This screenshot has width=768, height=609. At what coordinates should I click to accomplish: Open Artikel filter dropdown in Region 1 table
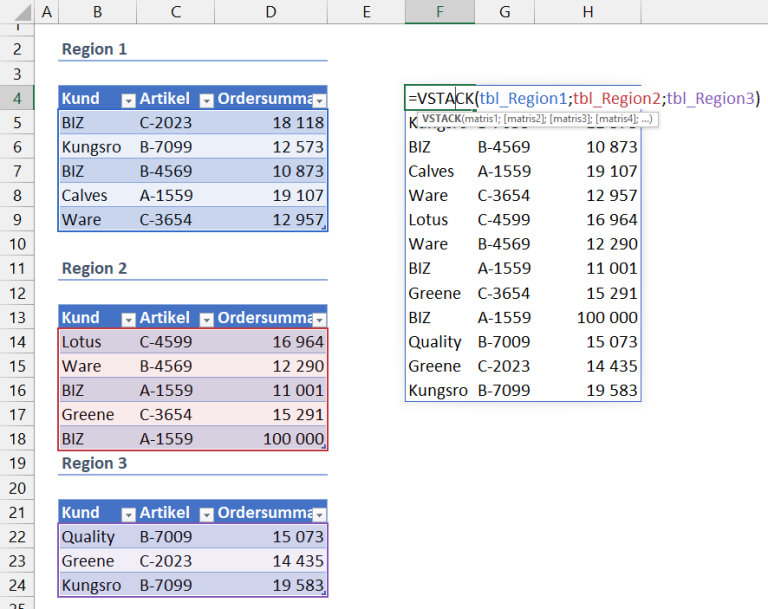coord(206,100)
